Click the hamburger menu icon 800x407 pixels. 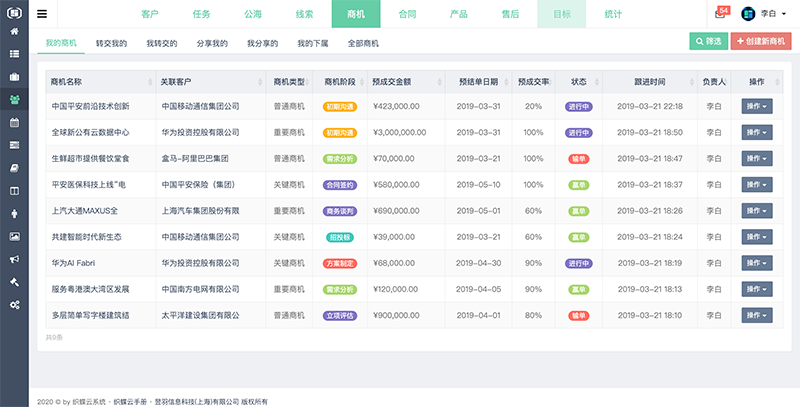tap(42, 14)
